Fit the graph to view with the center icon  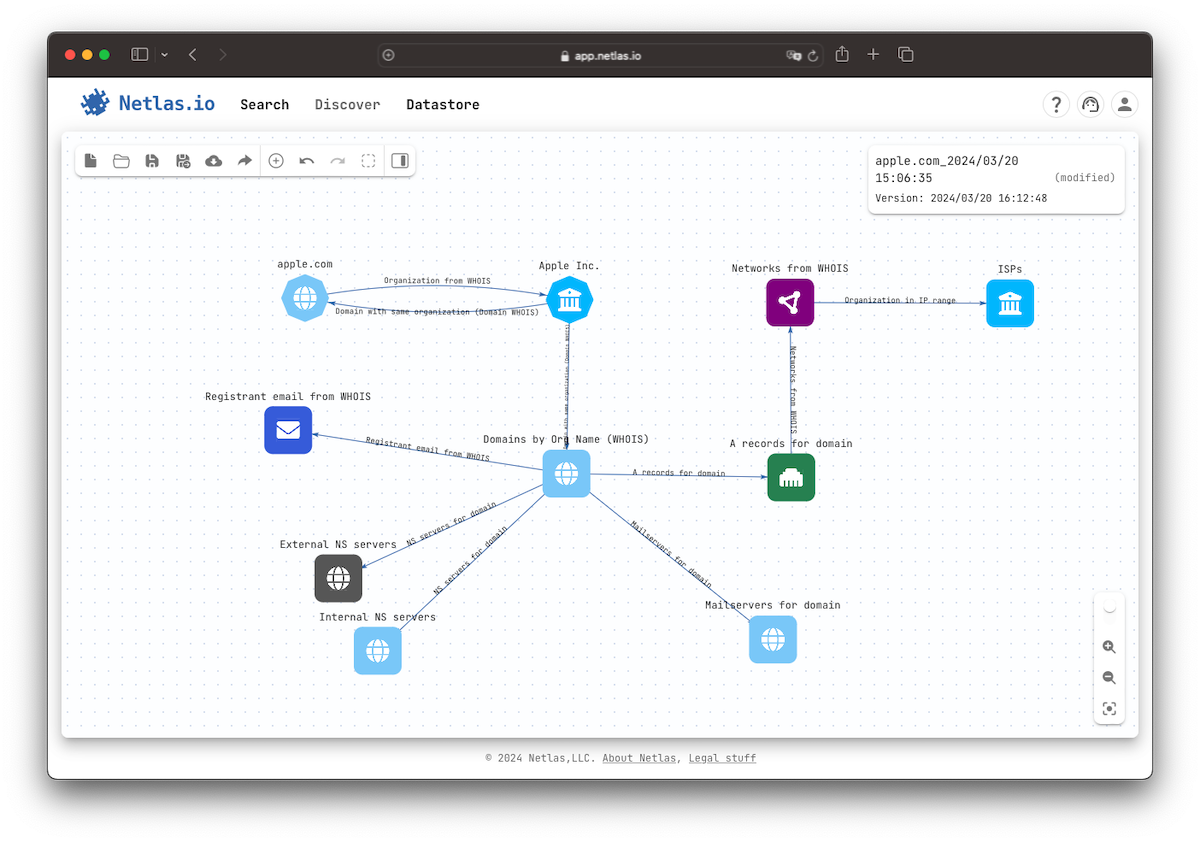coord(1109,709)
